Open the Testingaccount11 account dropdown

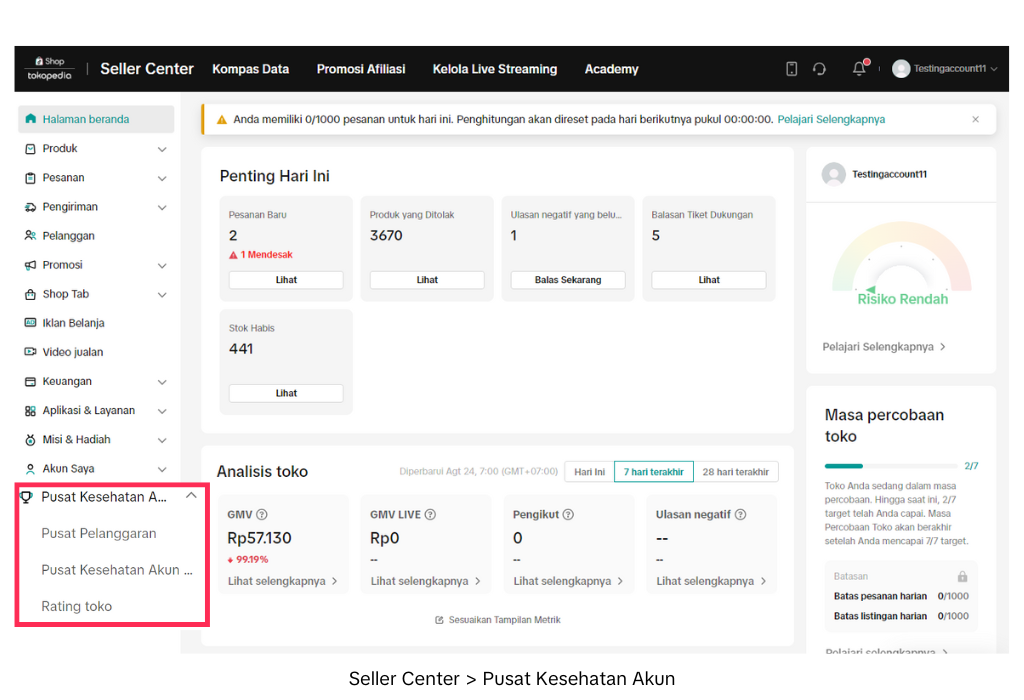click(945, 69)
